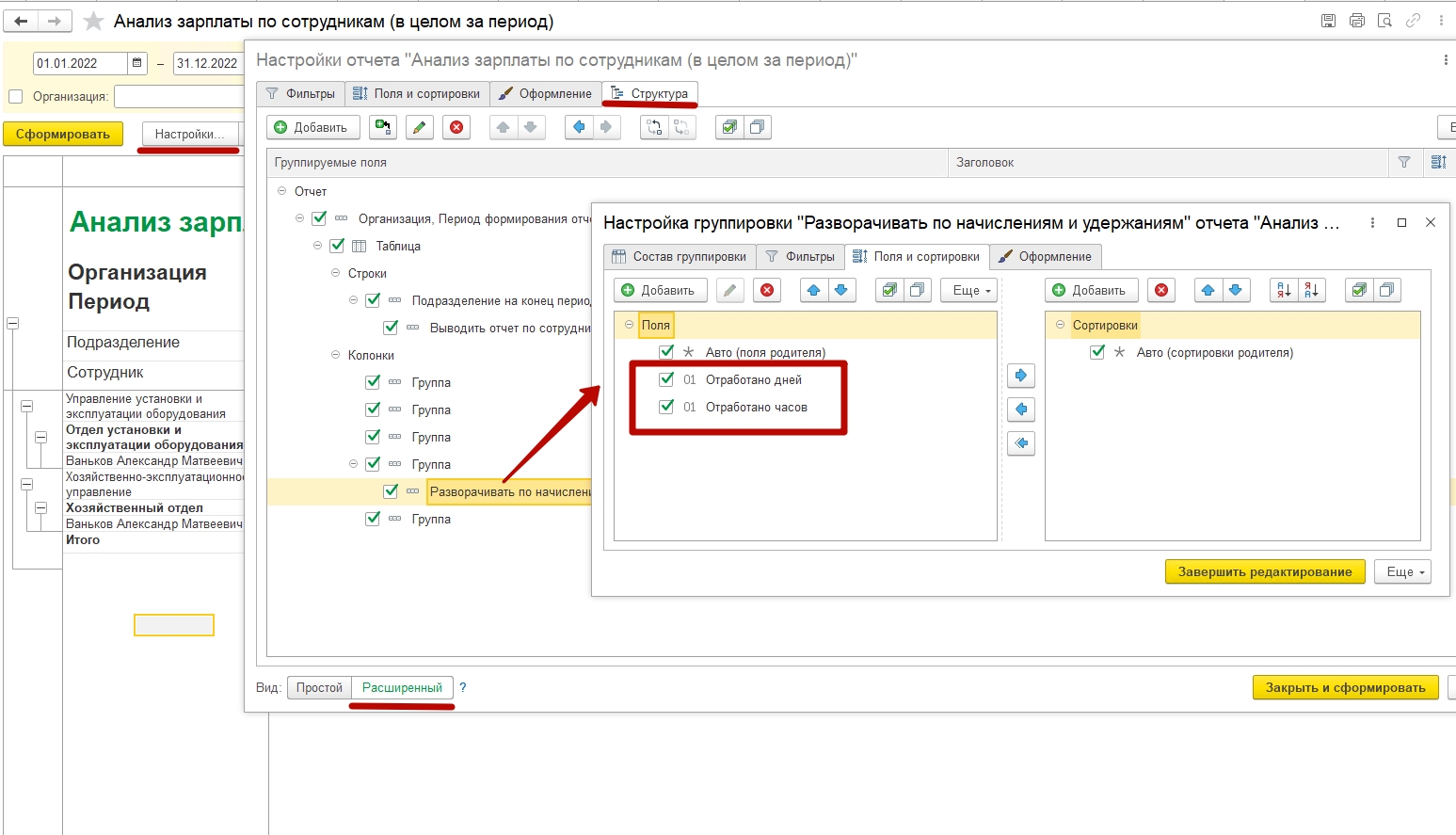This screenshot has height=835, width=1456.
Task: Switch to Состав группировки tab
Action: point(679,256)
